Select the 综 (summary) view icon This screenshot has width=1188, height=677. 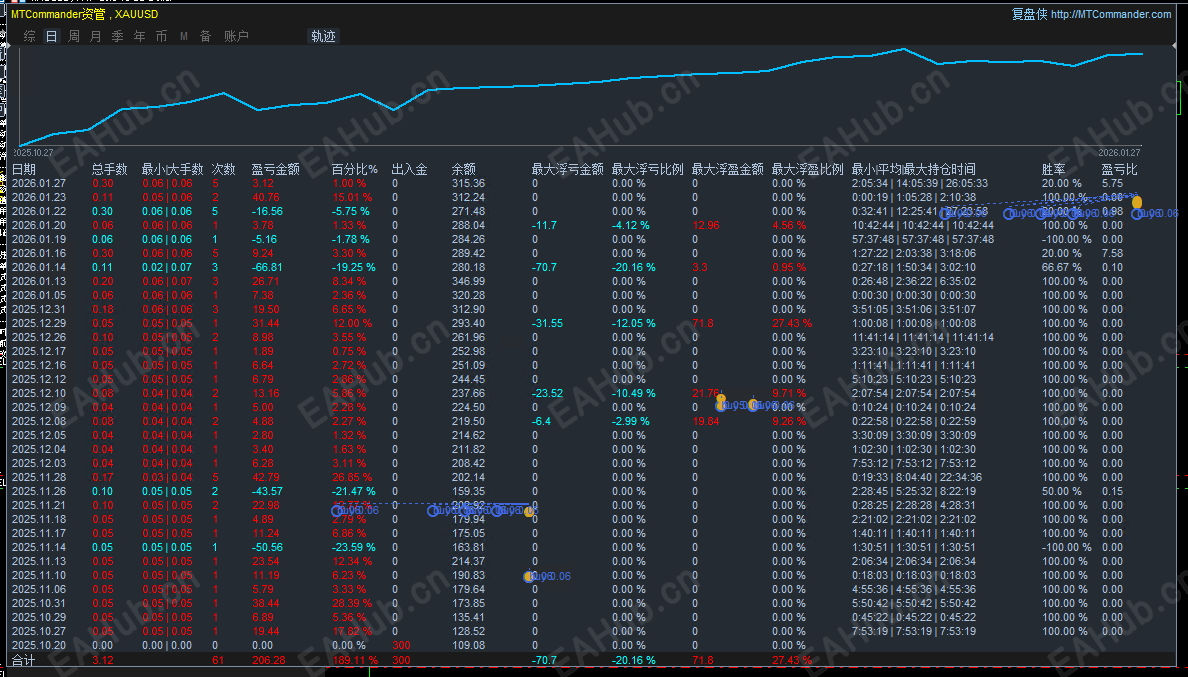pos(28,35)
